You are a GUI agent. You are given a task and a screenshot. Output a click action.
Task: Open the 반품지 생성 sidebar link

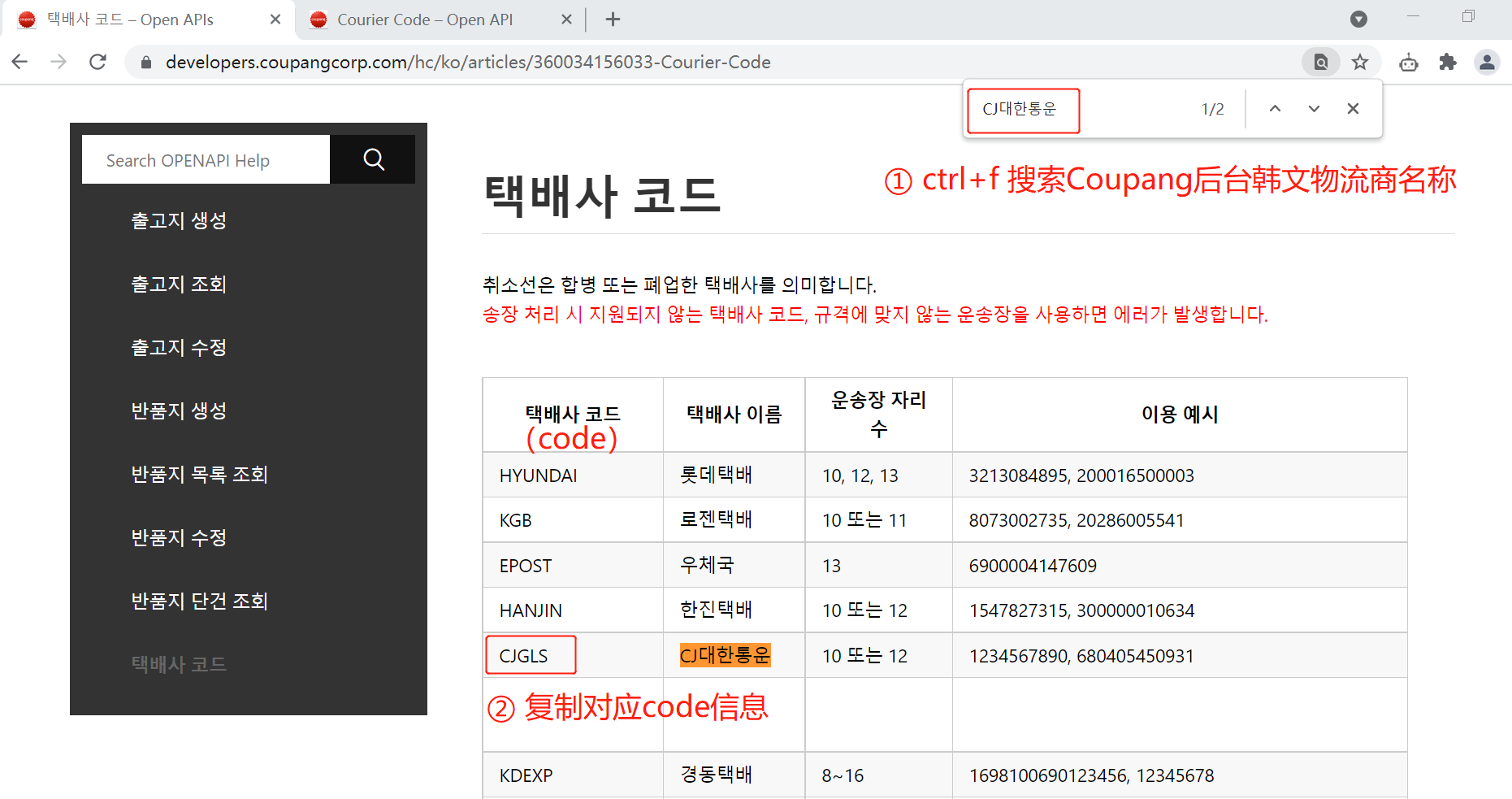pos(179,410)
